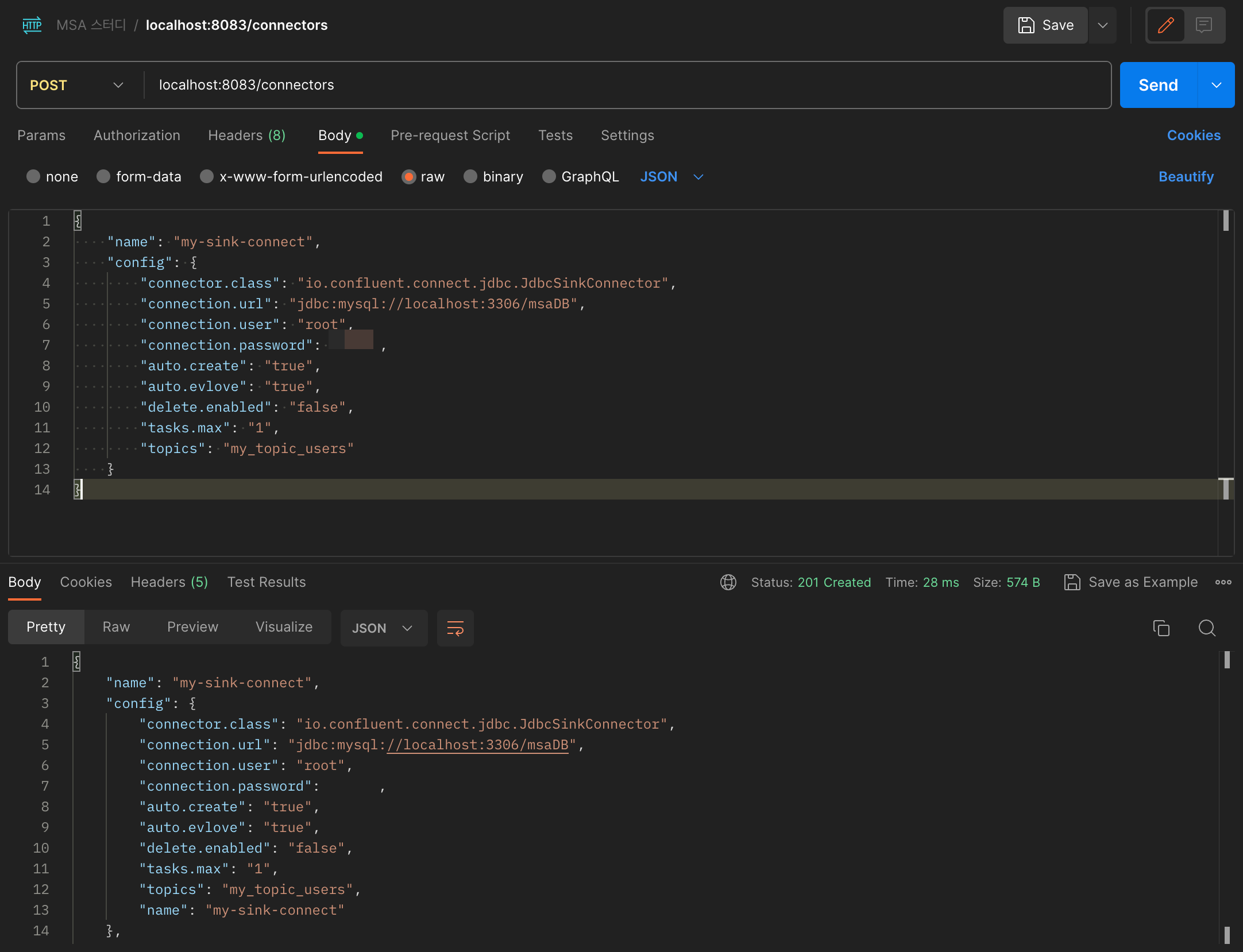Click the HTTP request type icon

(32, 25)
